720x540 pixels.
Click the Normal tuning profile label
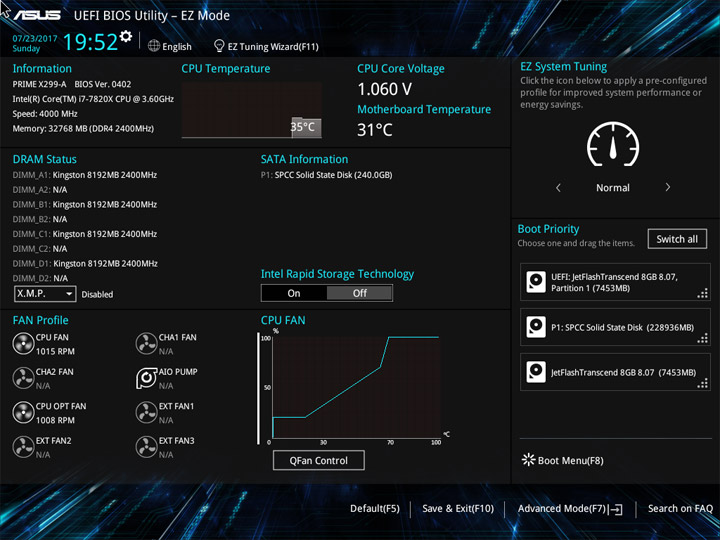coord(613,188)
